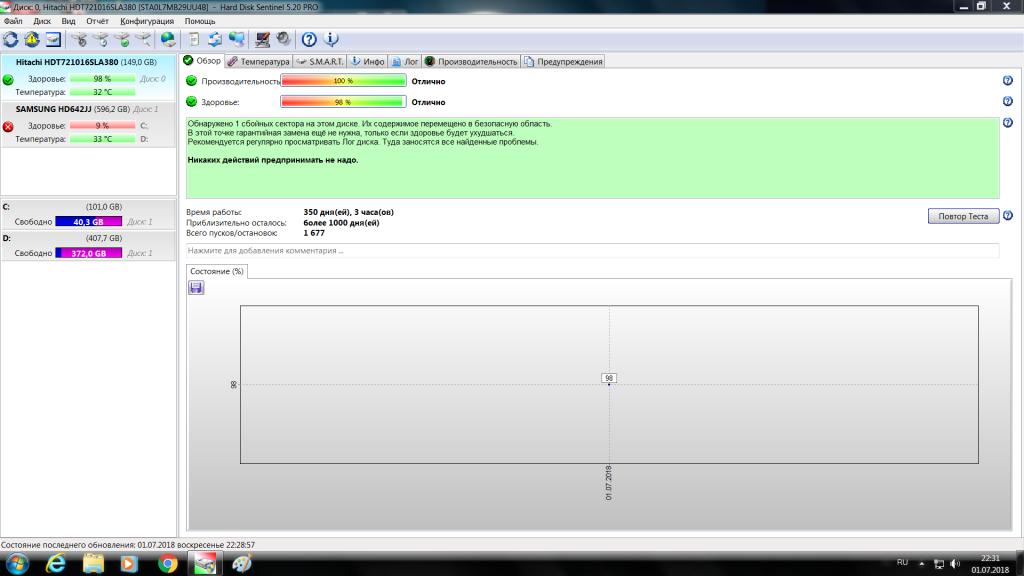Open the Диск menu
1024x576 pixels.
coord(42,20)
